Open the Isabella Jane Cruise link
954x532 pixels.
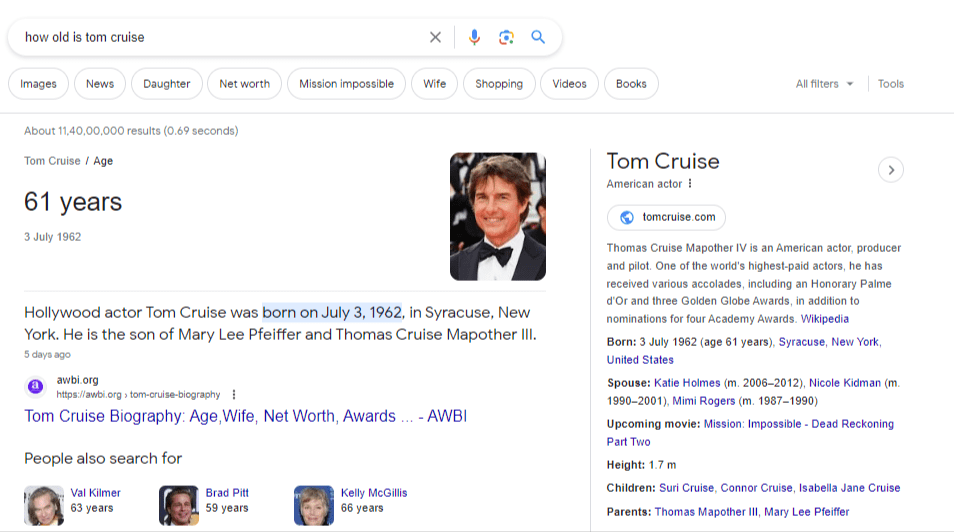(849, 488)
